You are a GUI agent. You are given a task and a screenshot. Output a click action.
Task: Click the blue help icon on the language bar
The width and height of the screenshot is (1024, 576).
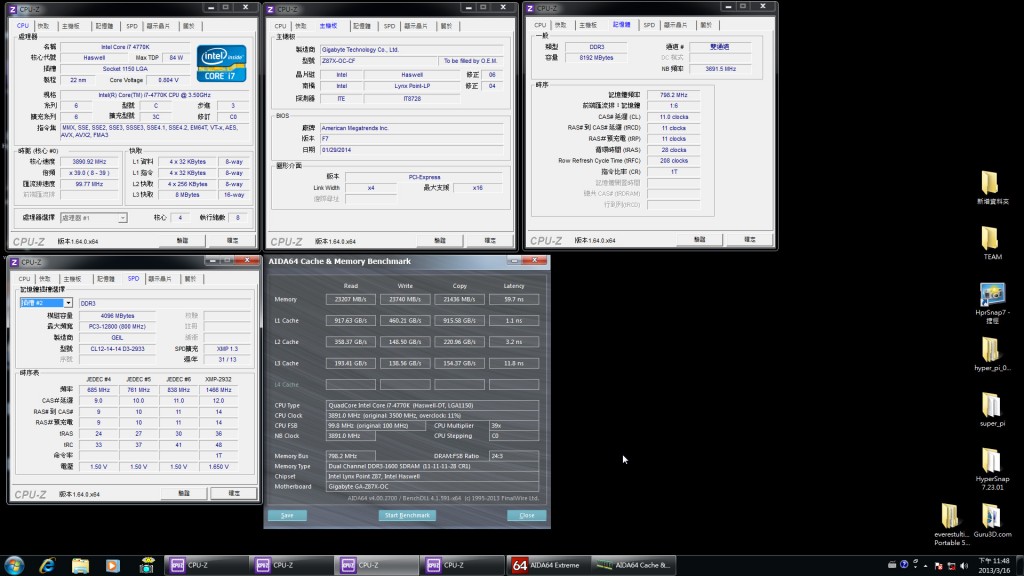[904, 564]
